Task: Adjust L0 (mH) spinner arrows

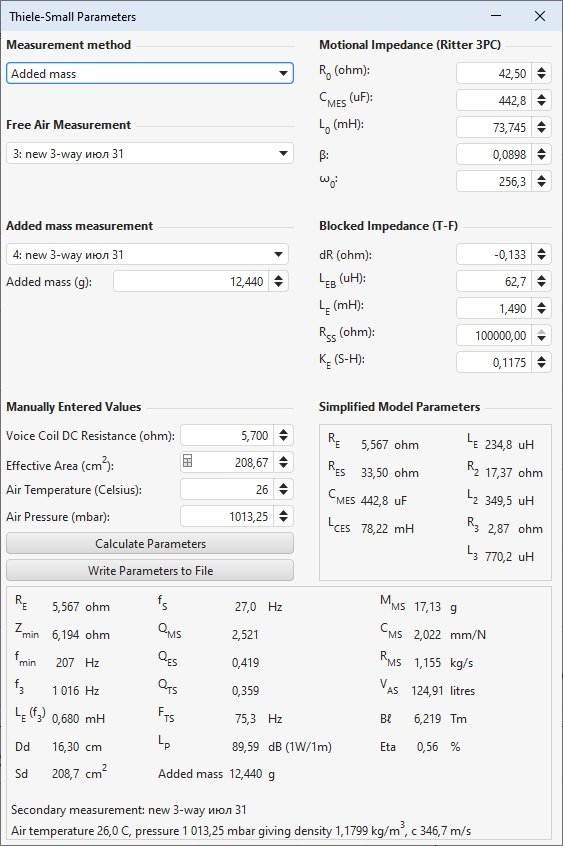Action: 541,127
